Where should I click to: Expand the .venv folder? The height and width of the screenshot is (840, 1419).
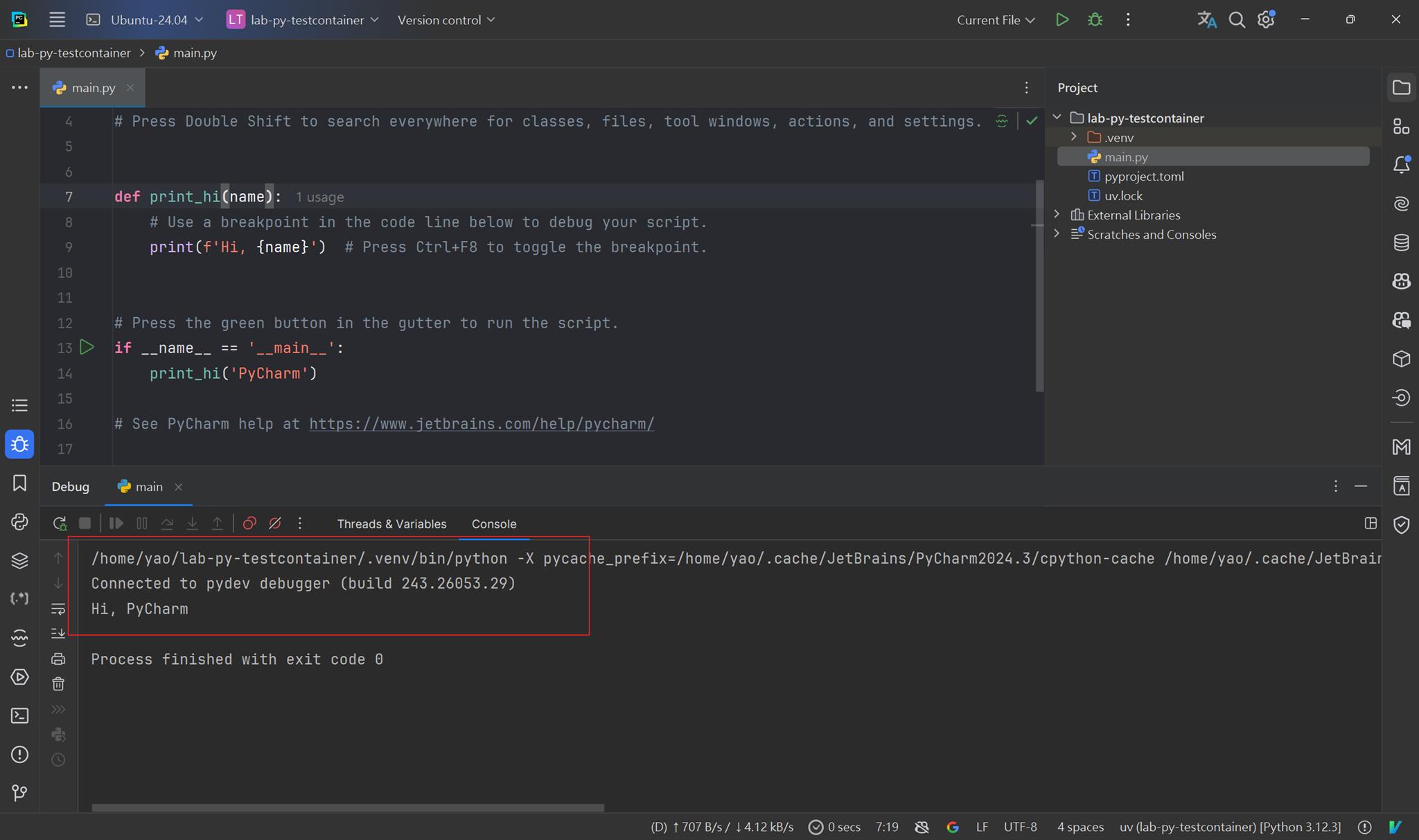coord(1074,137)
